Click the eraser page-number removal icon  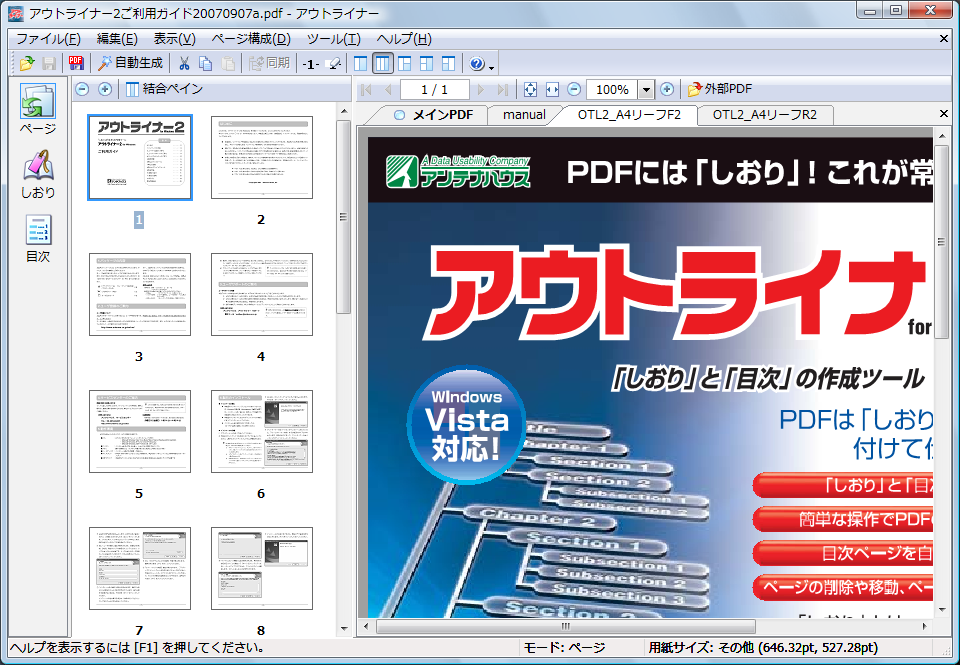[334, 63]
